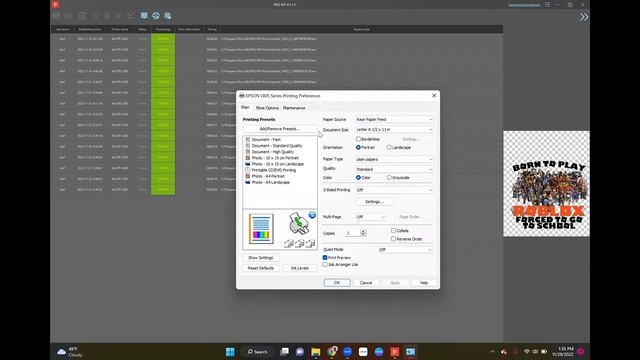Select preset 'Photo - A4 Landscape'
Image resolution: width=640 pixels, height=360 pixels.
click(x=270, y=182)
